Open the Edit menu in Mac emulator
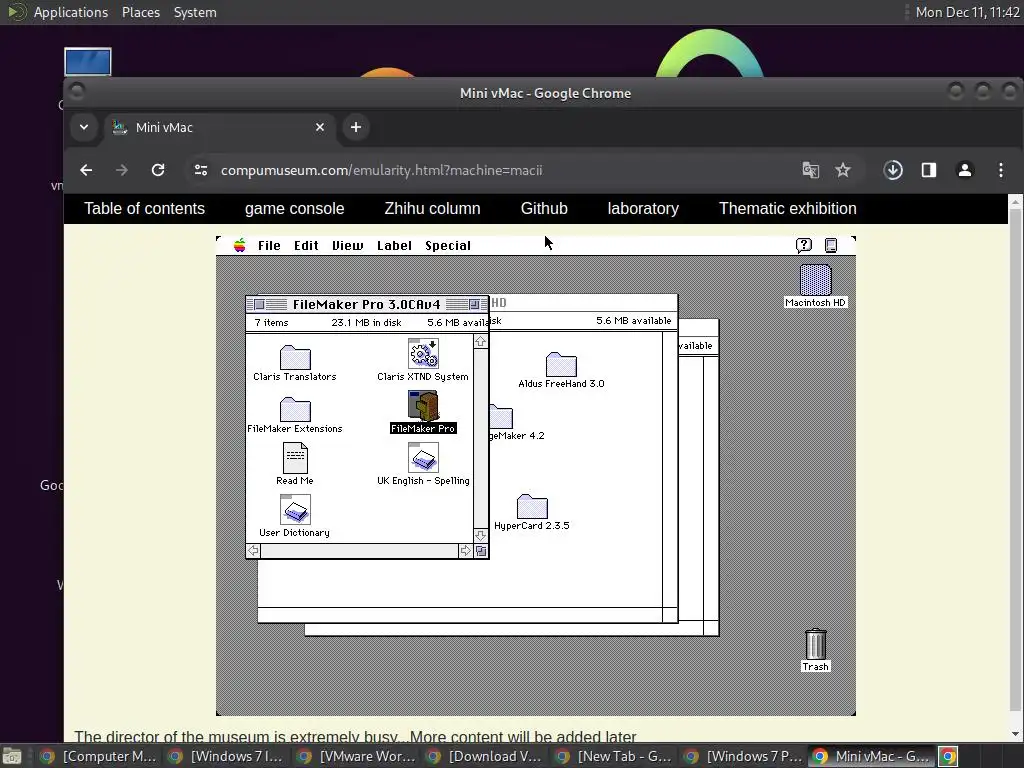Image resolution: width=1024 pixels, height=768 pixels. [x=306, y=246]
